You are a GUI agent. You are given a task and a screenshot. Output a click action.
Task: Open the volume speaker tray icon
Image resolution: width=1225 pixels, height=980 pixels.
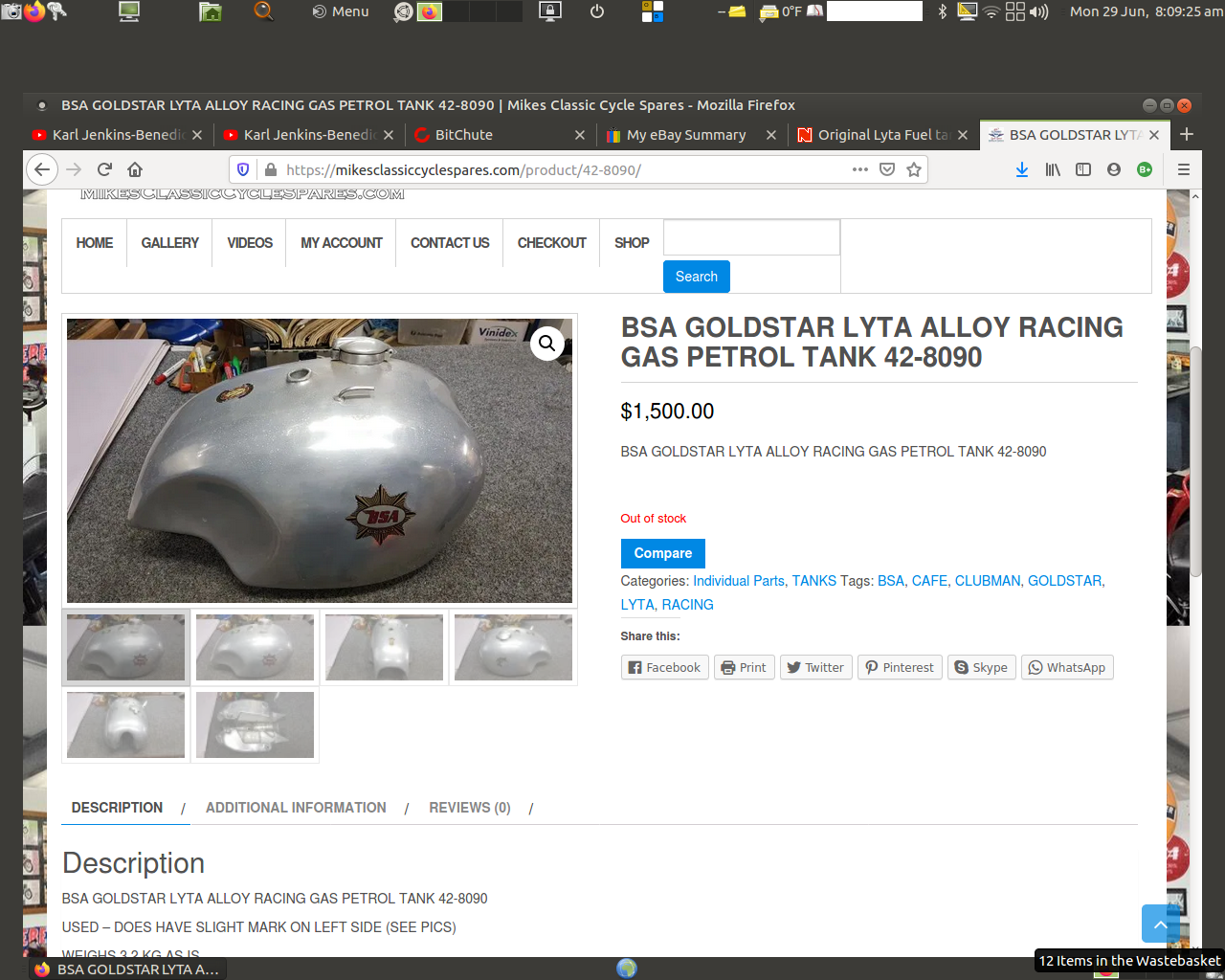click(x=1039, y=11)
